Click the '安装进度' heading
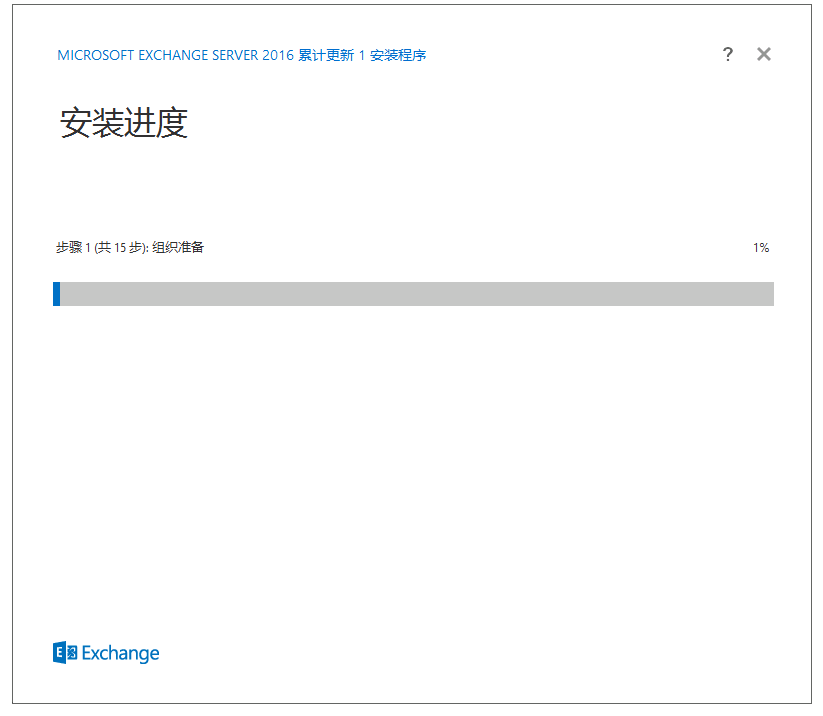The image size is (823, 716). (124, 123)
